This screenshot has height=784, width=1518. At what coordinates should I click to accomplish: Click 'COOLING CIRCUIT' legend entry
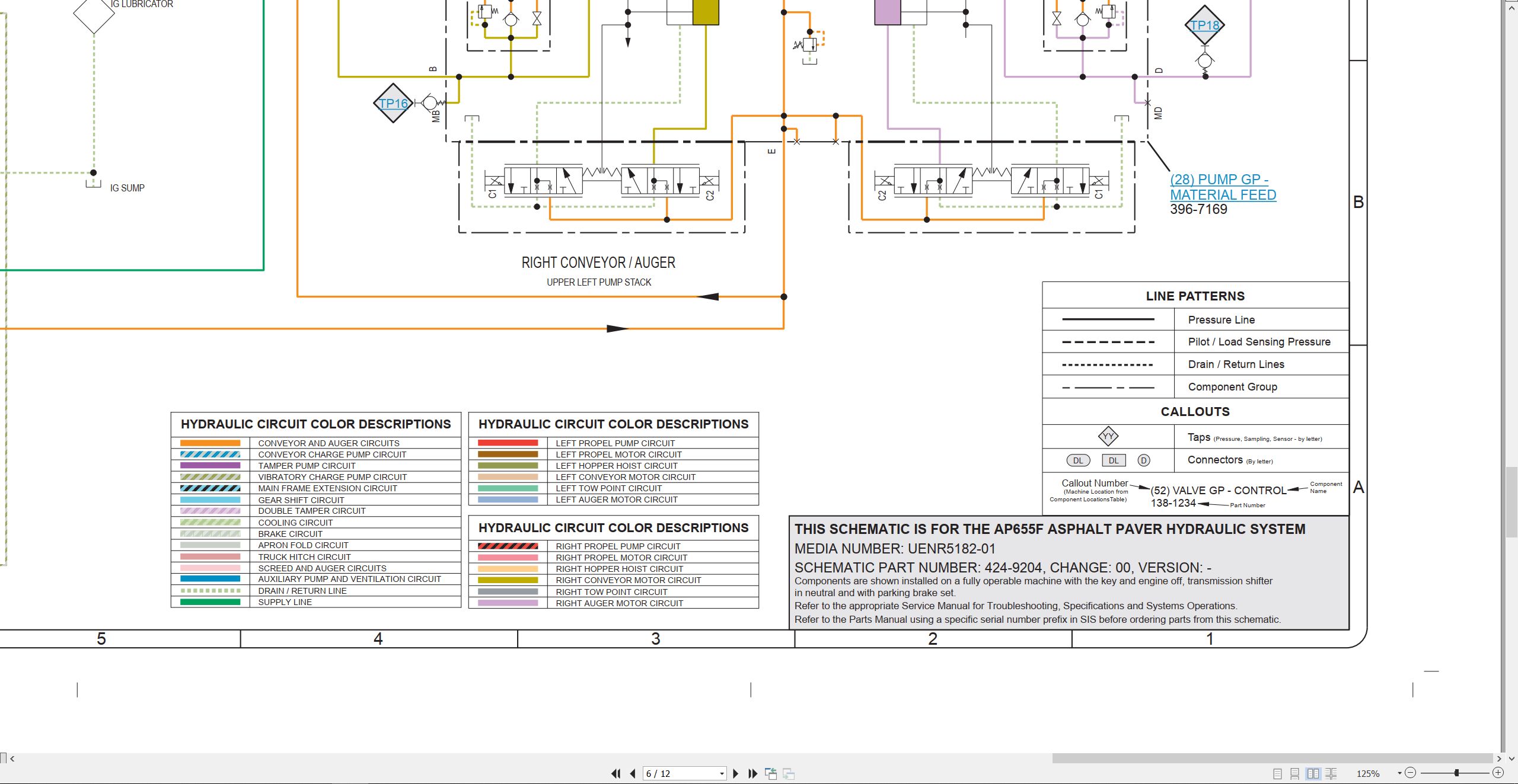(295, 523)
